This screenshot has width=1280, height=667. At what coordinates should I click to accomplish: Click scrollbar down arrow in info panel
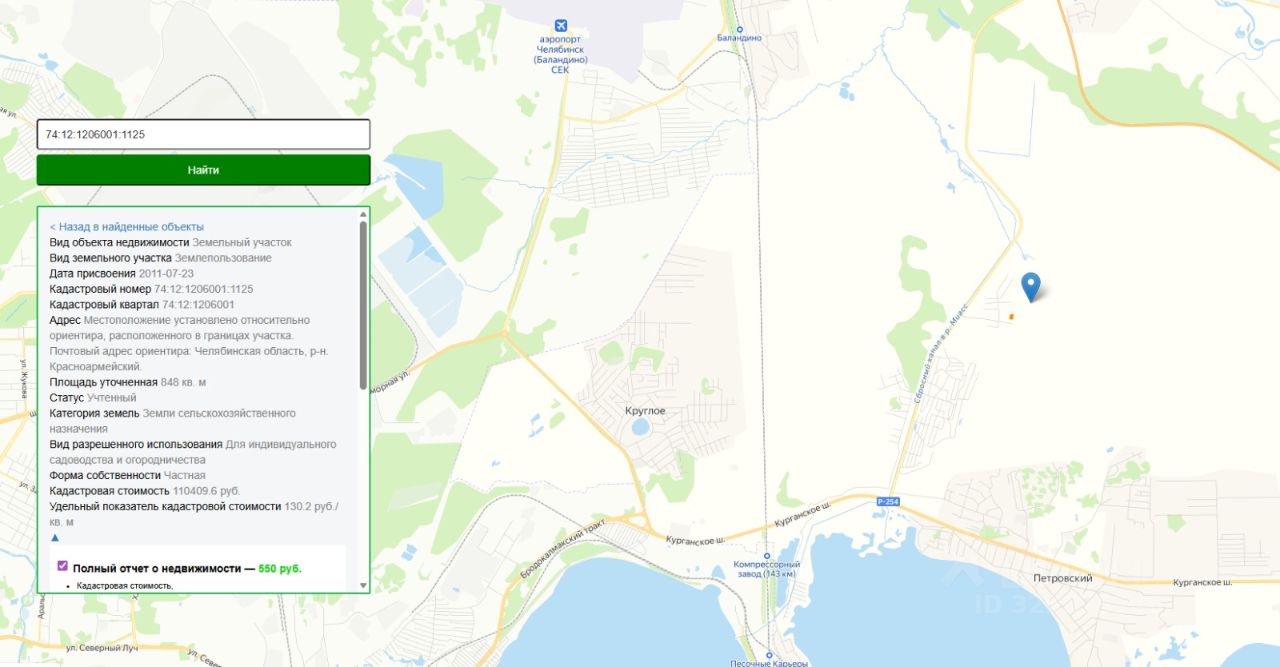pyautogui.click(x=363, y=585)
